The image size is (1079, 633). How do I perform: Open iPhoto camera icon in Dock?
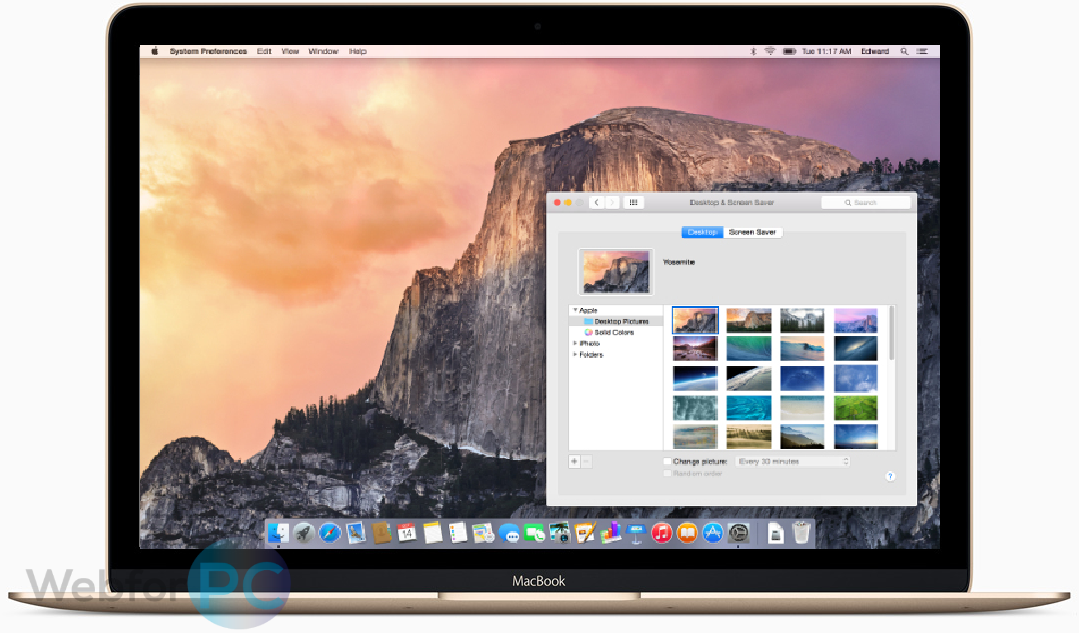tap(559, 533)
